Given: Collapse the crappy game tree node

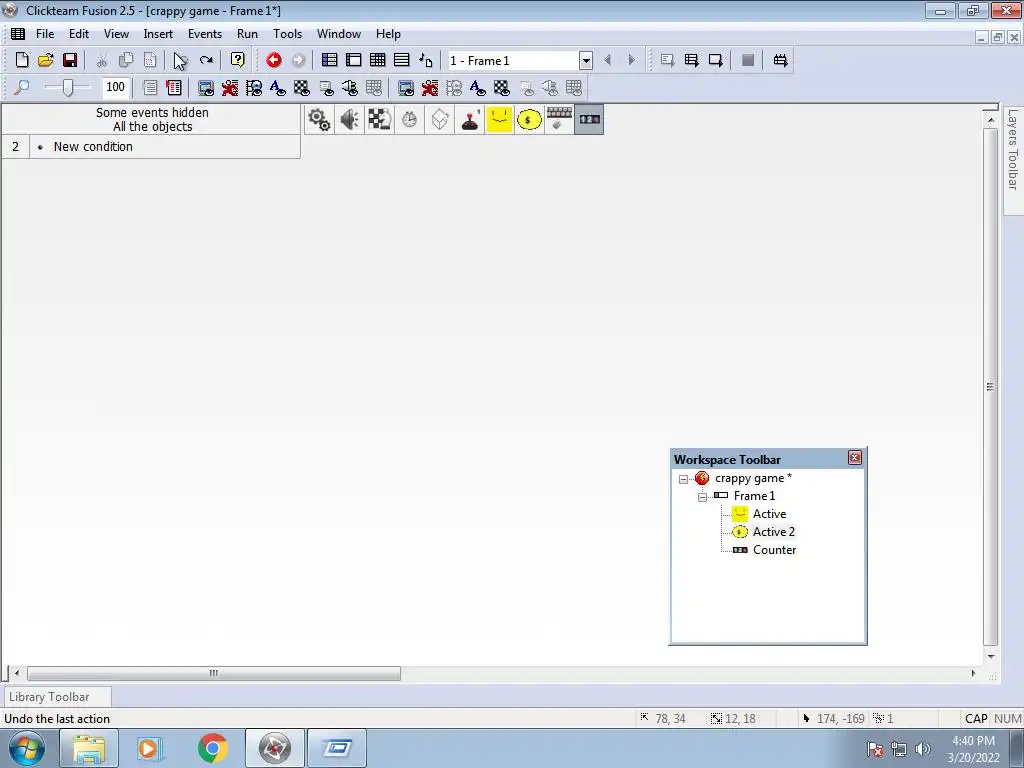Looking at the screenshot, I should (x=683, y=479).
